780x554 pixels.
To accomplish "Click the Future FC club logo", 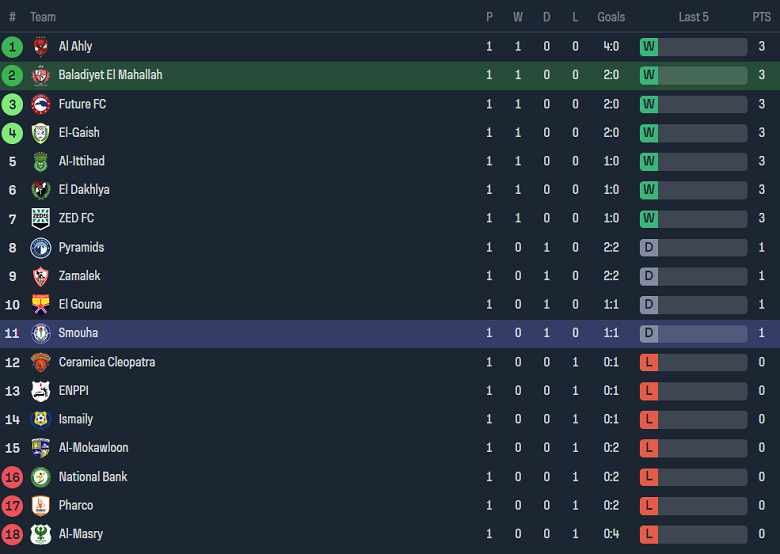I will coord(41,104).
